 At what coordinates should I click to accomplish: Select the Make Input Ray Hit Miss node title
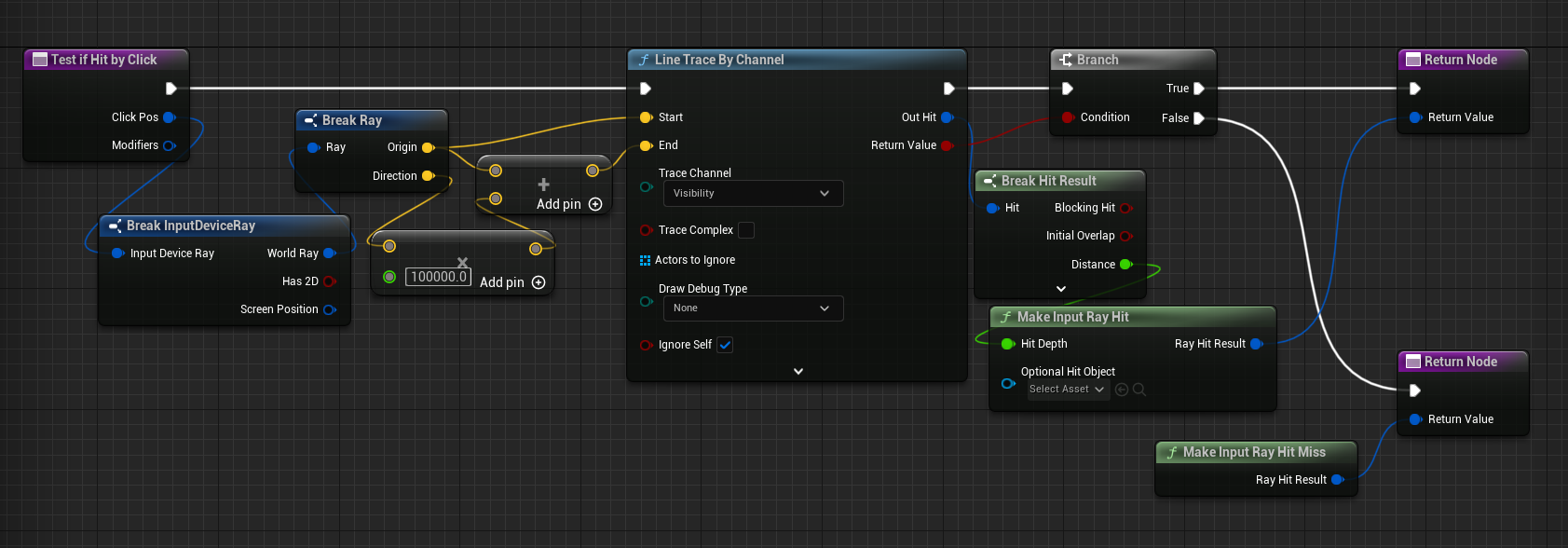point(1254,452)
